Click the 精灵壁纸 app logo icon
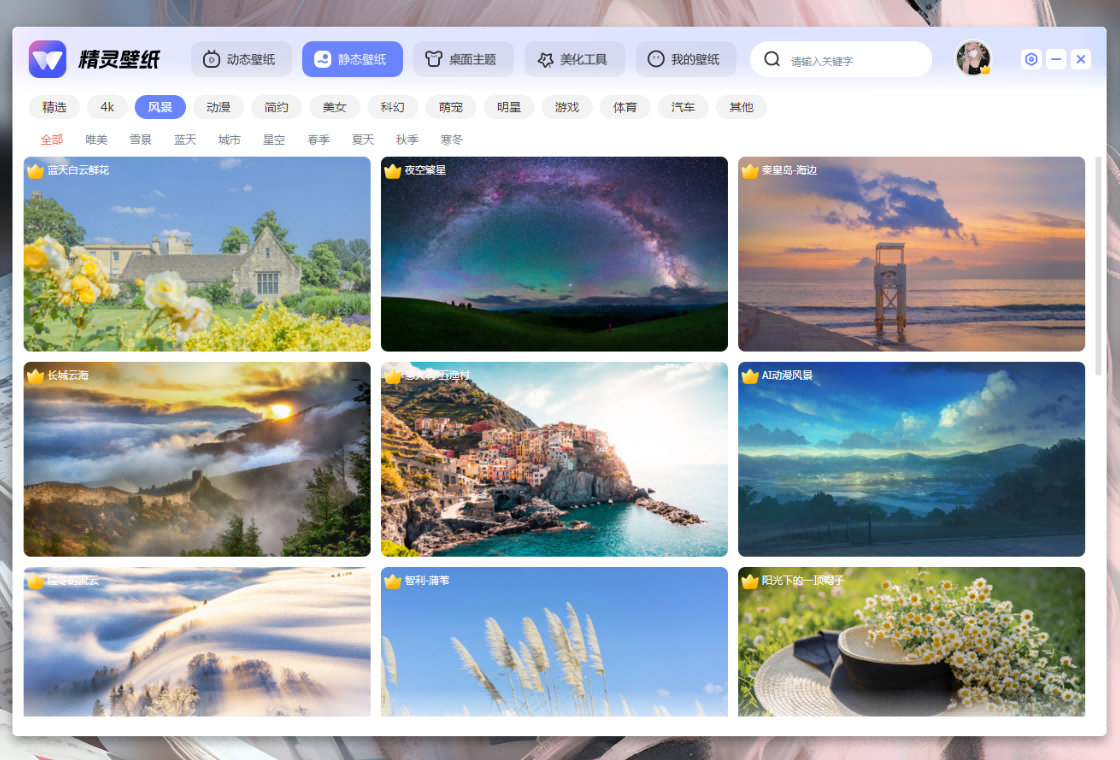The height and width of the screenshot is (760, 1120). coord(48,59)
